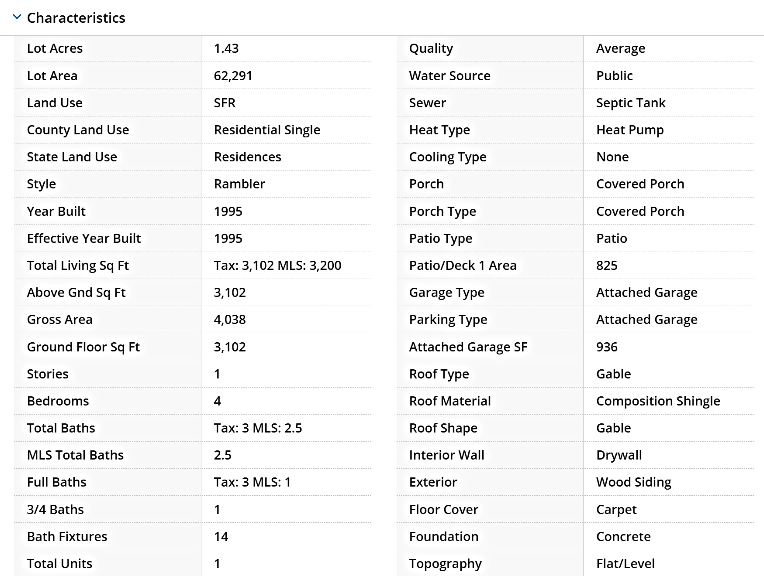Click the Roof Material value Composition Shingle
Image resolution: width=764 pixels, height=576 pixels.
tap(657, 401)
